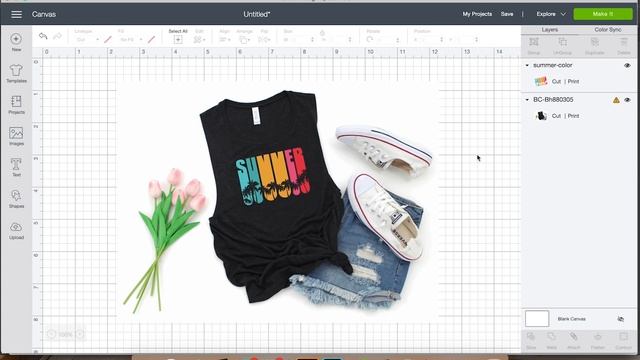Collapse the summer-color layer group

point(527,65)
